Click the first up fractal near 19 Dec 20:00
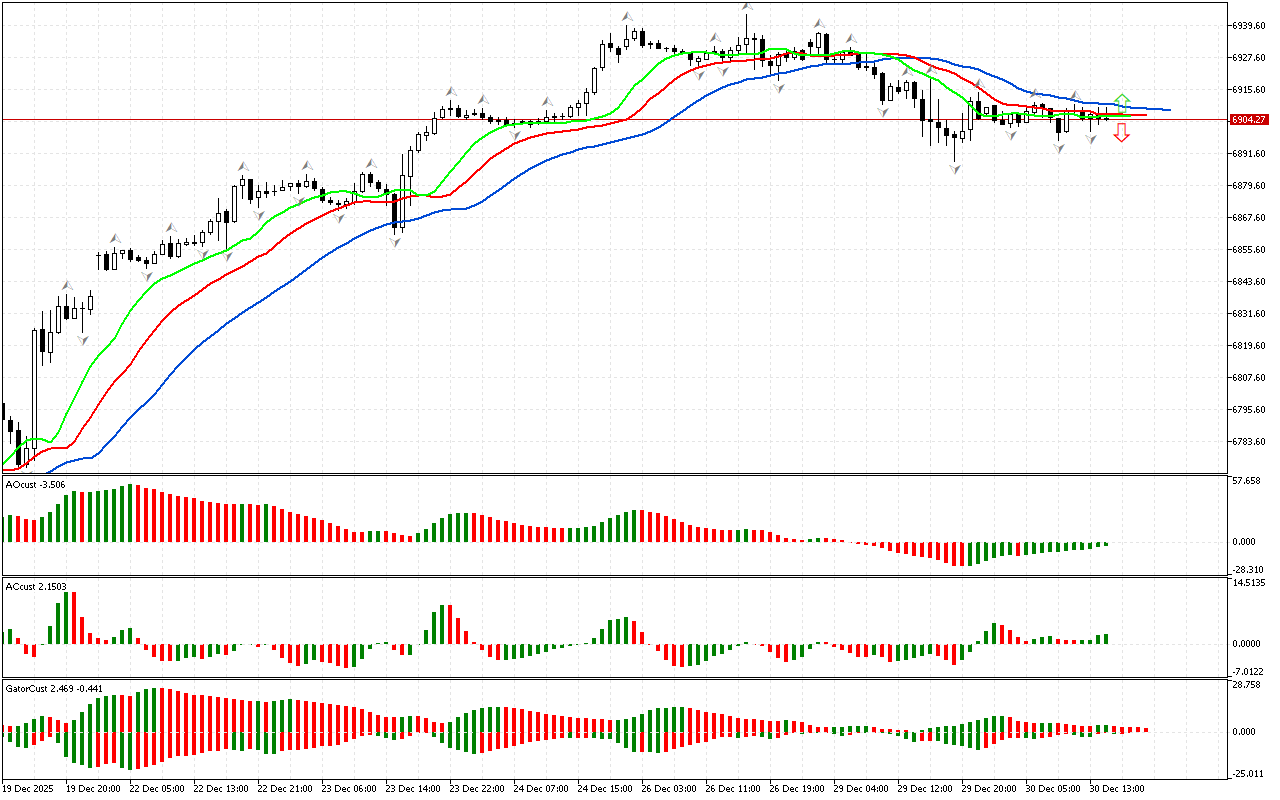Screen dimensions: 1280x800 (x=67, y=286)
